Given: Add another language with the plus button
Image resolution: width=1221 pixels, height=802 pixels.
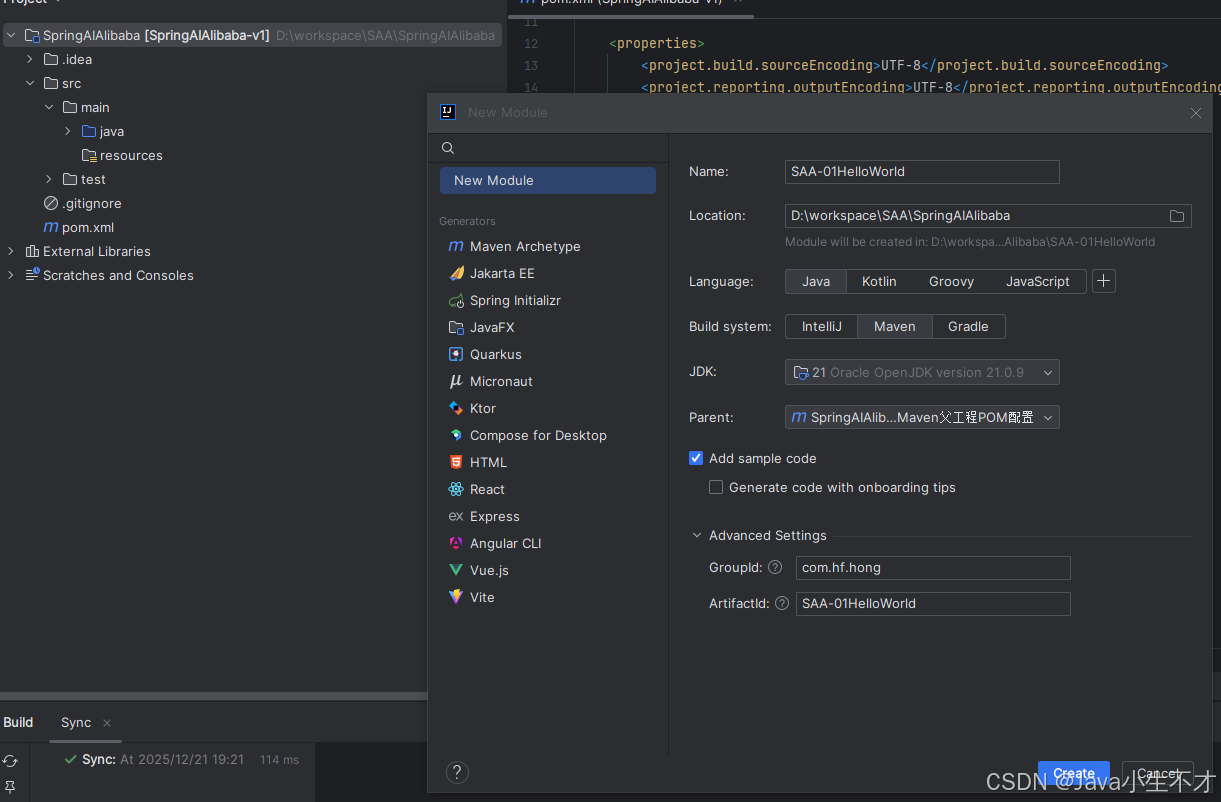Looking at the screenshot, I should coord(1104,281).
